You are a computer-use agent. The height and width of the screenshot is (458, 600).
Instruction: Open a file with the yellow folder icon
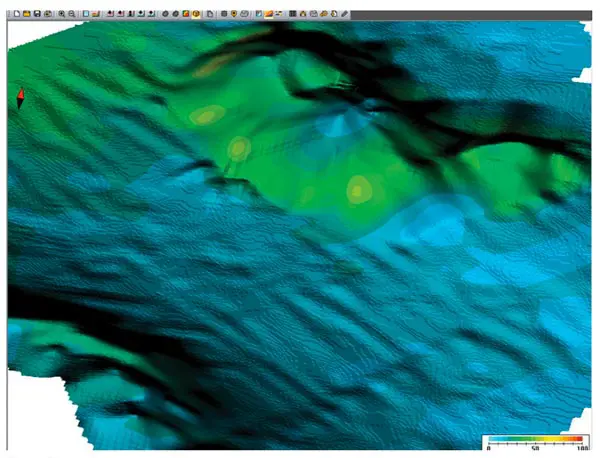point(26,14)
